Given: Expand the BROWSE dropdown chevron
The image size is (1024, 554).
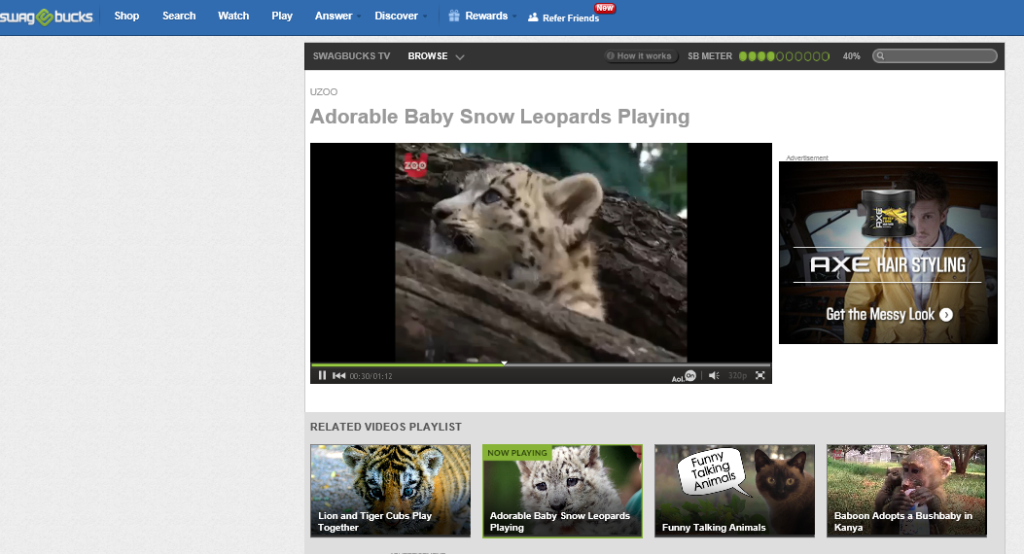Looking at the screenshot, I should pos(460,57).
